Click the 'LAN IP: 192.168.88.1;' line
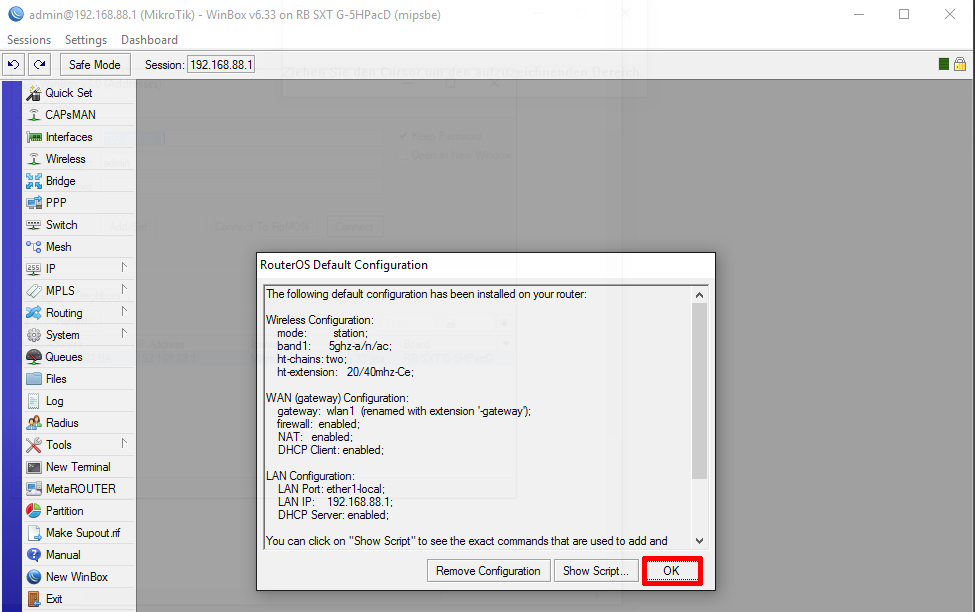 (x=335, y=502)
